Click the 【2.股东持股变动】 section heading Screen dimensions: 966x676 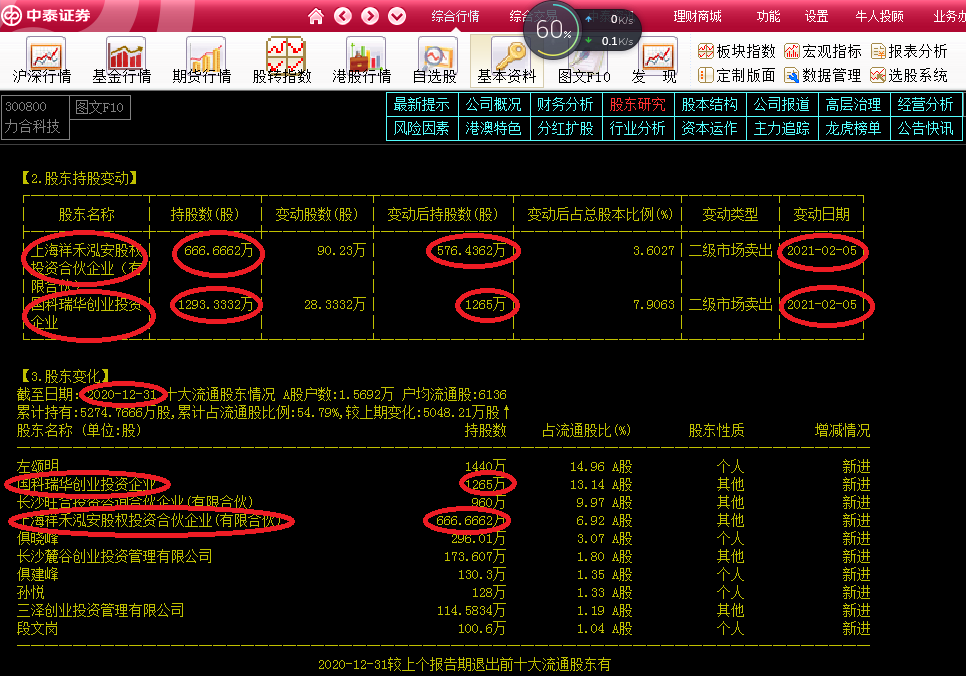coord(79,179)
